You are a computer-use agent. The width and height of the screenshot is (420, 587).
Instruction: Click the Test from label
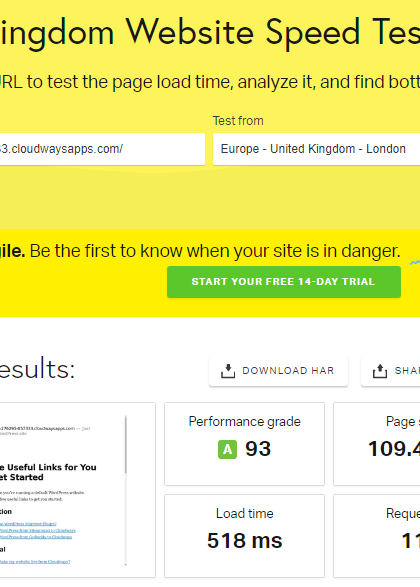click(238, 121)
